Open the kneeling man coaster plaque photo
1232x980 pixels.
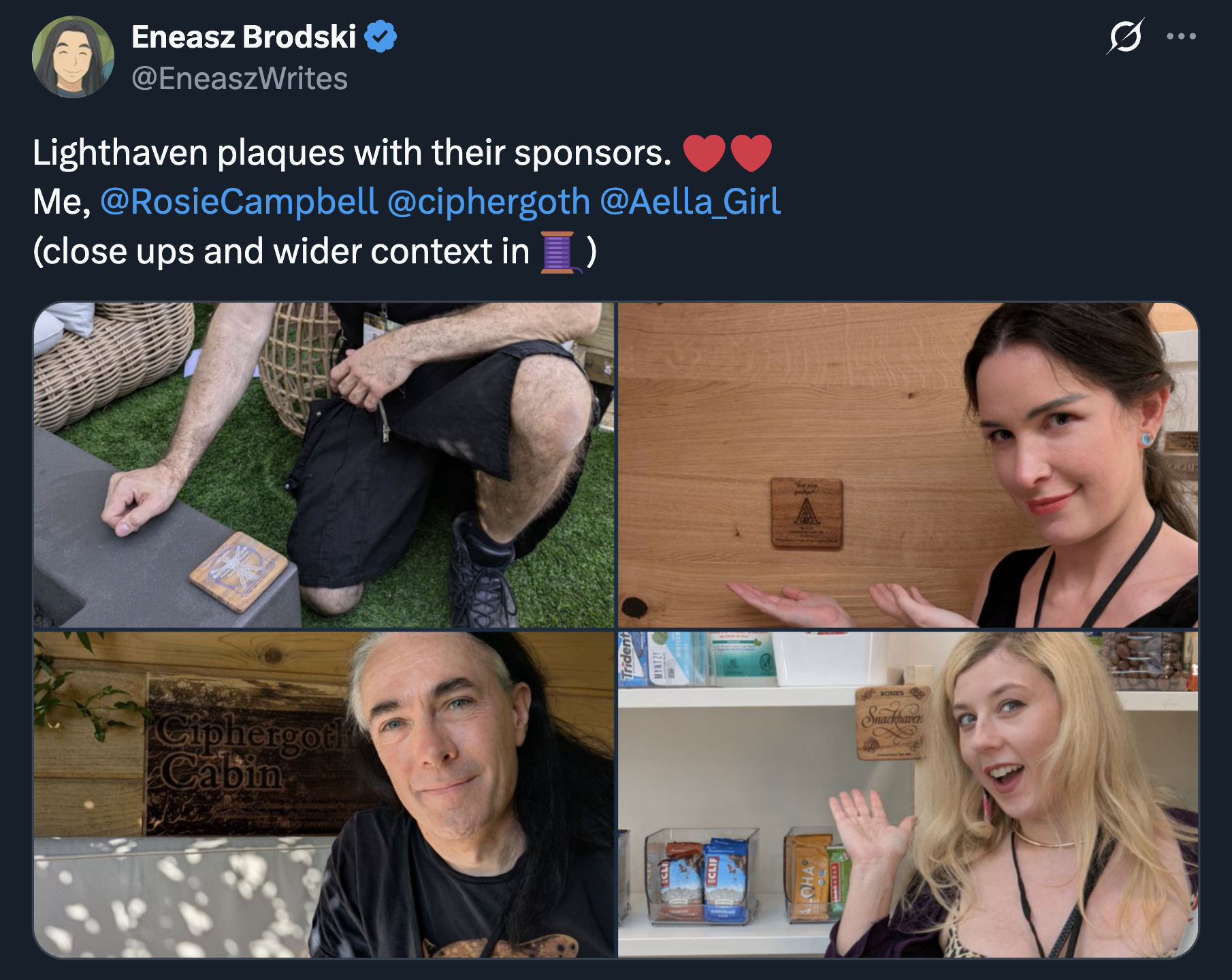[324, 465]
